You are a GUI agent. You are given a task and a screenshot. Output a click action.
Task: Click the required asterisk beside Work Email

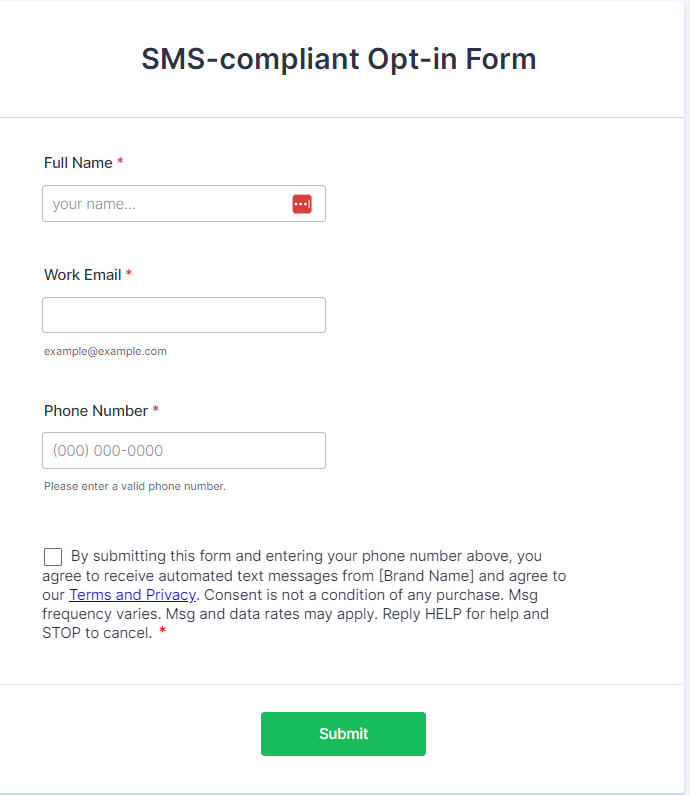tap(129, 274)
